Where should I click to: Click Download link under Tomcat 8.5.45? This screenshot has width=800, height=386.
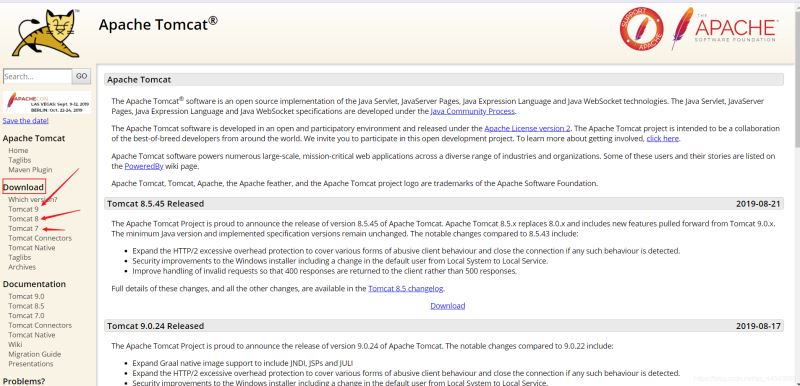click(x=447, y=306)
